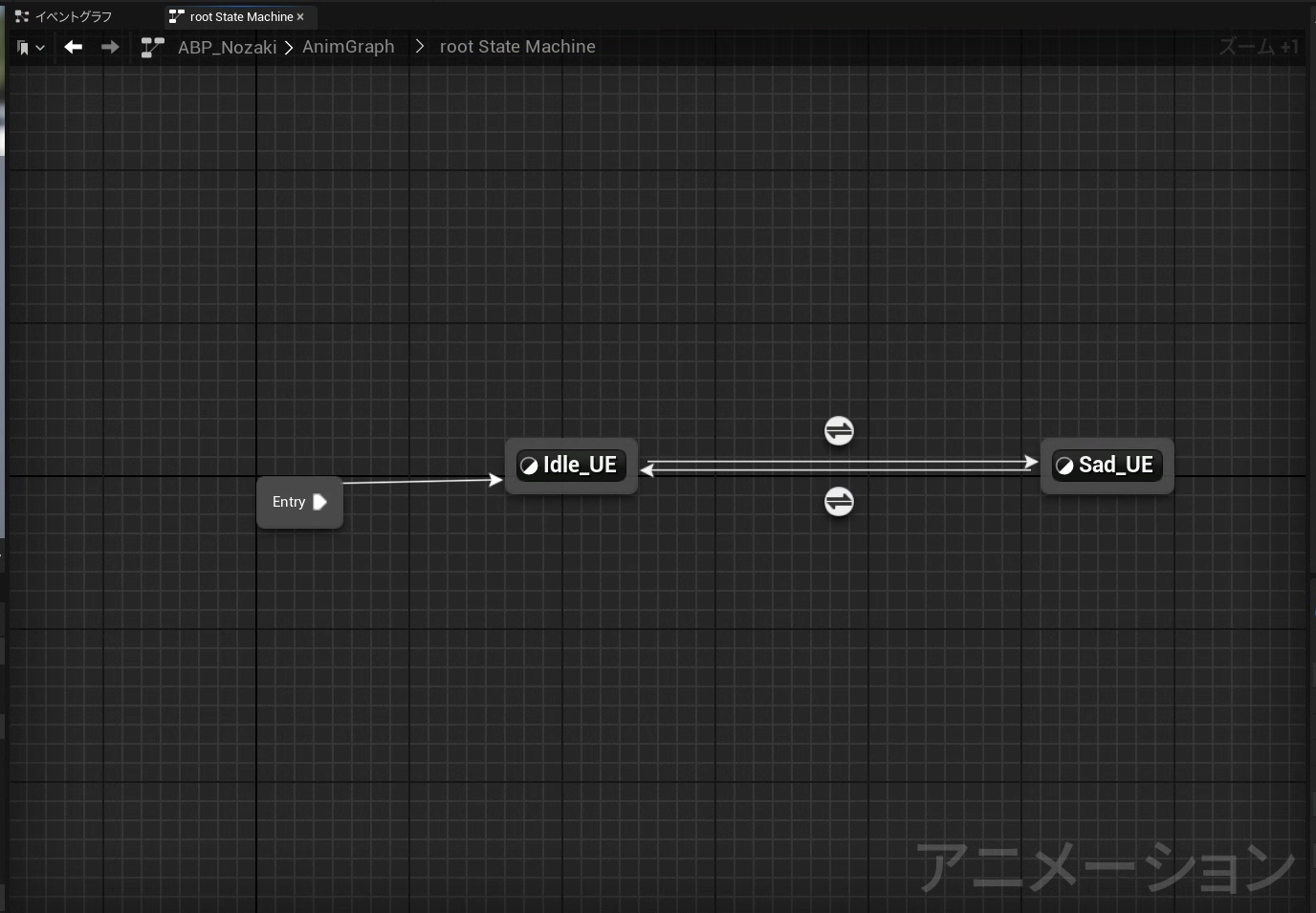Open the bookmarks dropdown in the toolbar

31,47
